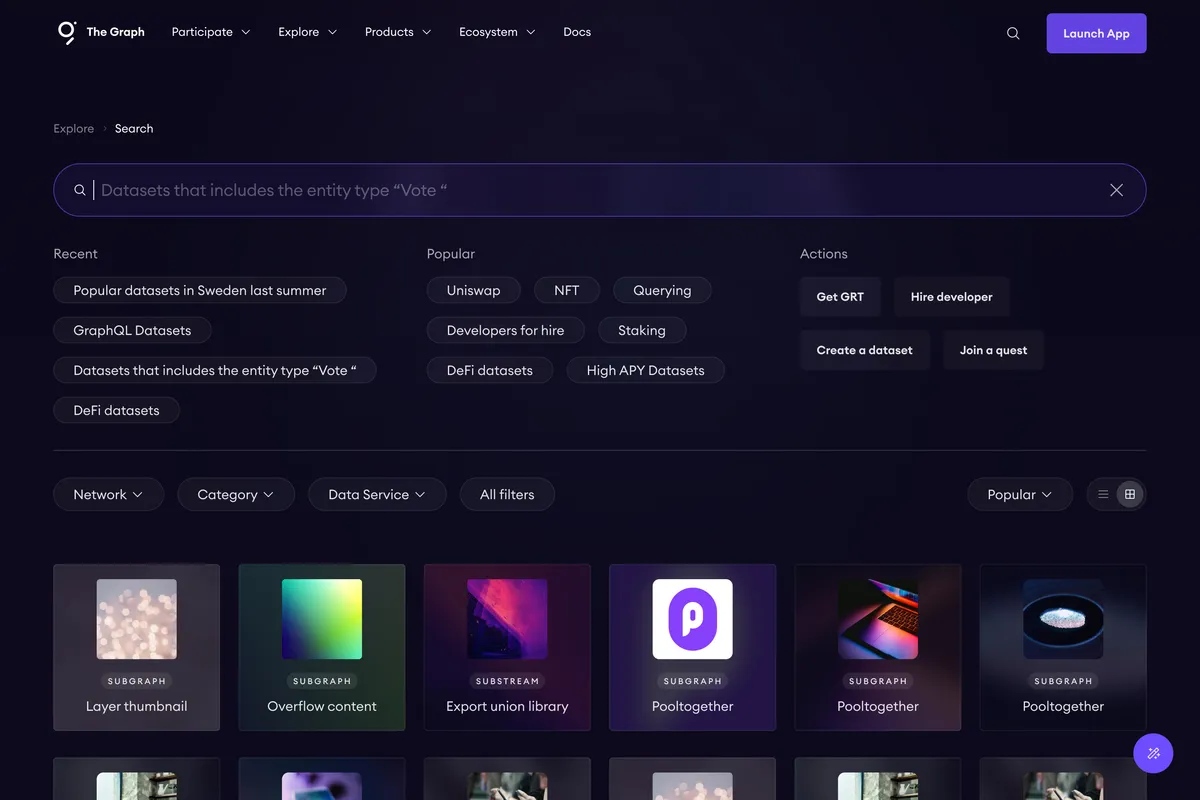Viewport: 1200px width, 800px height.
Task: Open the Data Service dropdown
Action: (x=377, y=494)
